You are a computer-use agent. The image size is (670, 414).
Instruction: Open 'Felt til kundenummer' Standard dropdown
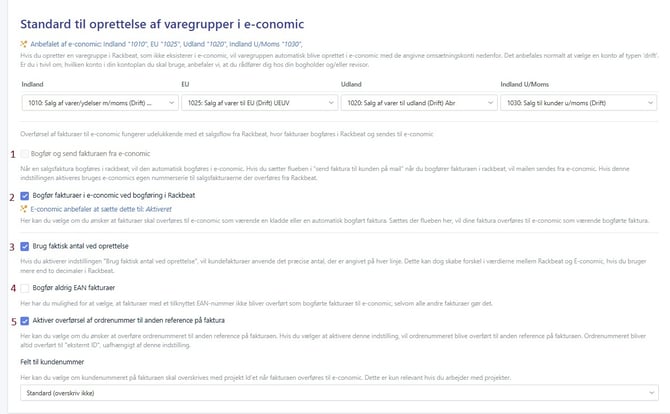pos(339,393)
